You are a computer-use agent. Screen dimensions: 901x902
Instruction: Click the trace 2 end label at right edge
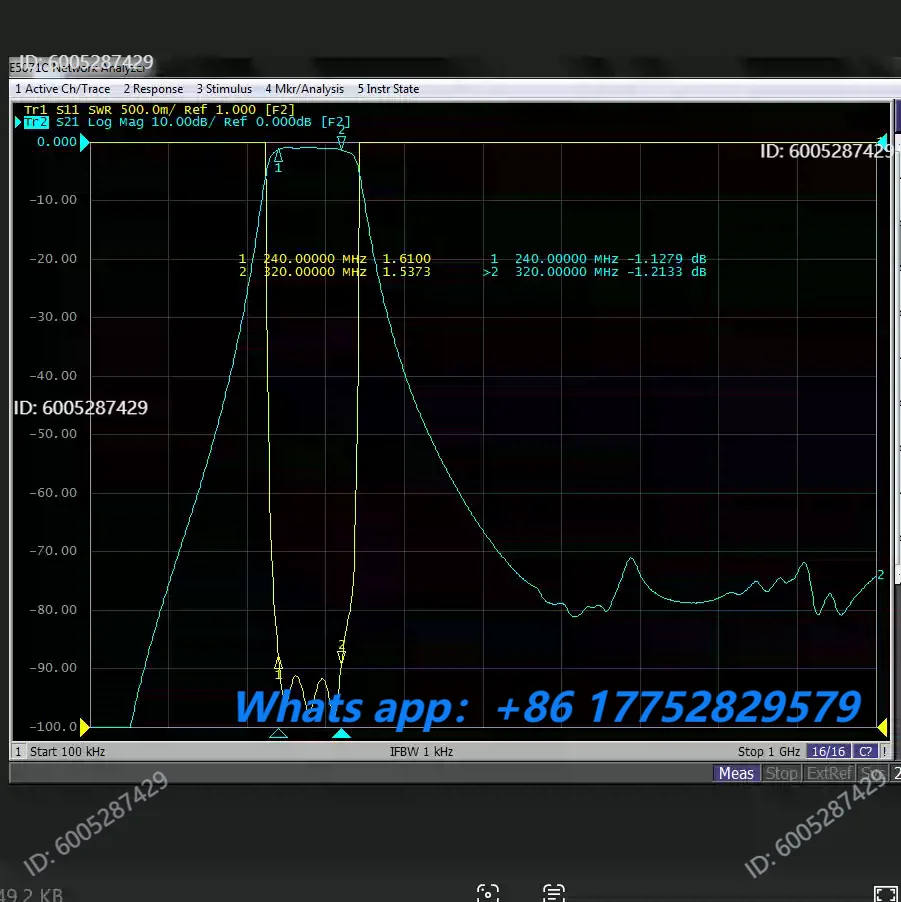(x=880, y=575)
